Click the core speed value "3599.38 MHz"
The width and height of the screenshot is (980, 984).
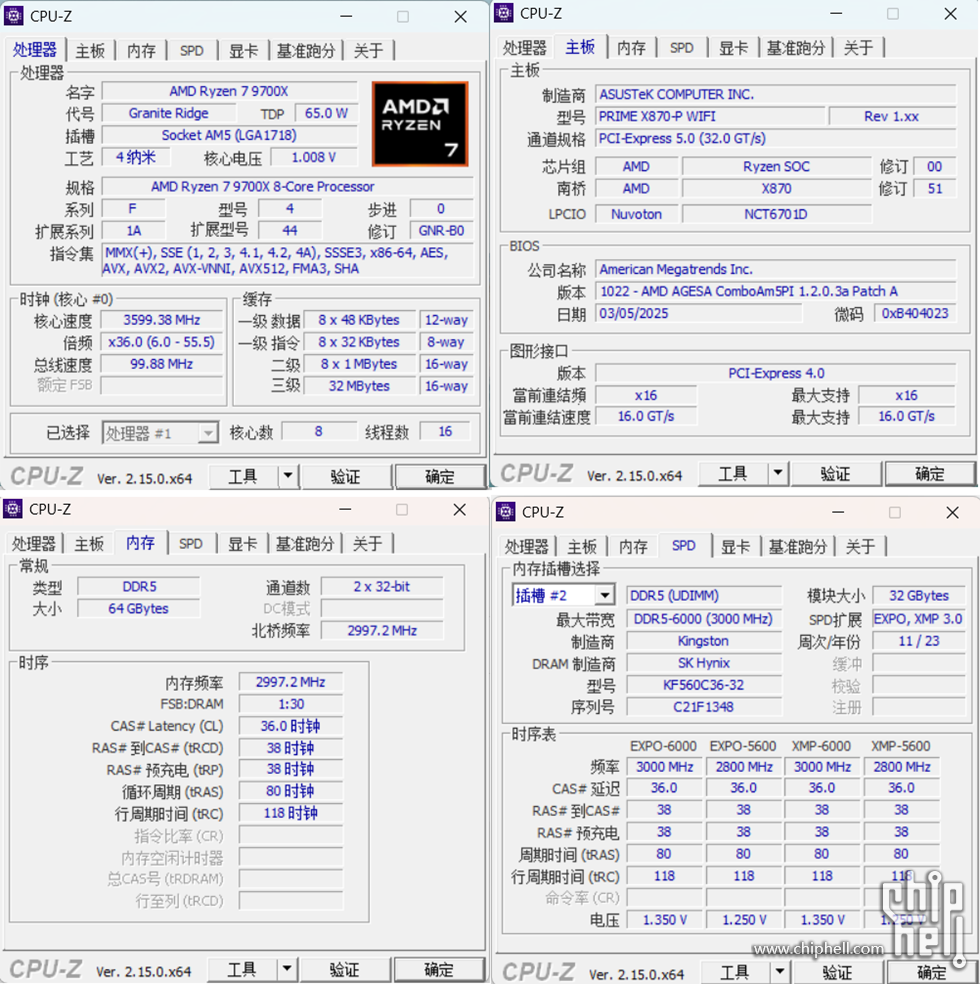pyautogui.click(x=161, y=320)
